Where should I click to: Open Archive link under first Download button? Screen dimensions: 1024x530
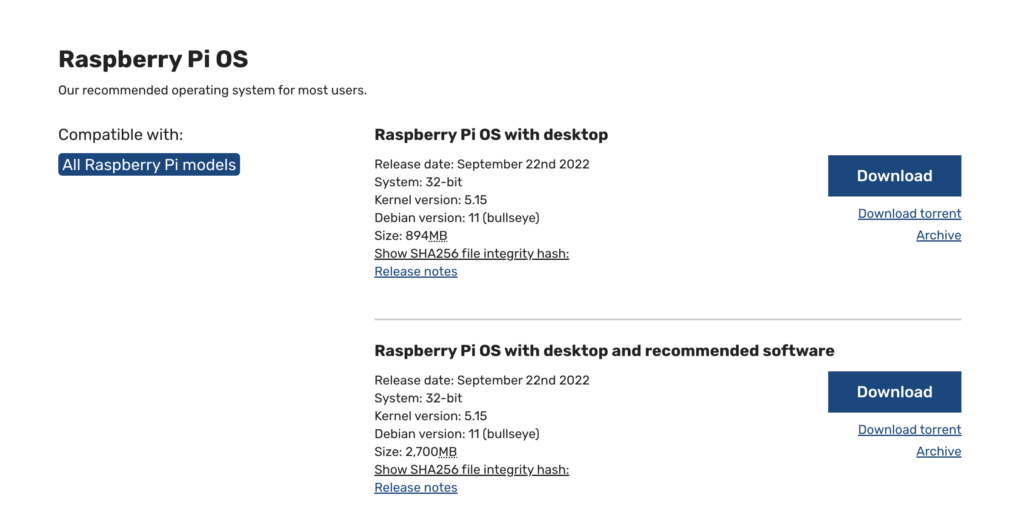938,236
